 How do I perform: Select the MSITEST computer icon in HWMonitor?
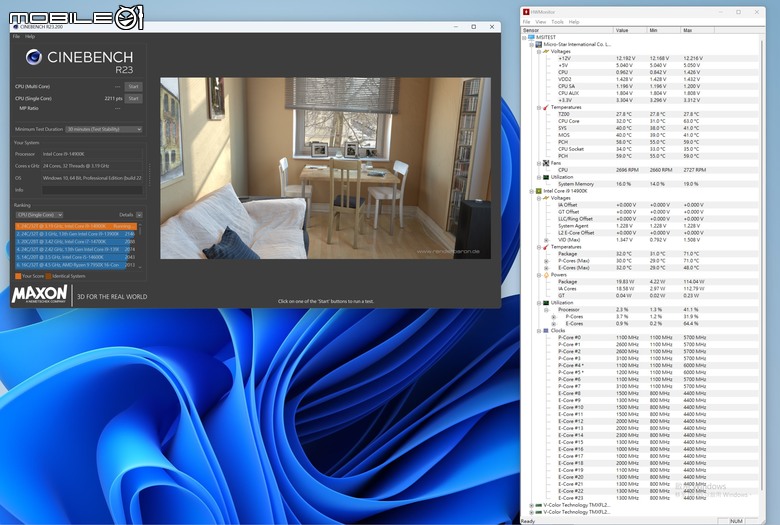(531, 37)
